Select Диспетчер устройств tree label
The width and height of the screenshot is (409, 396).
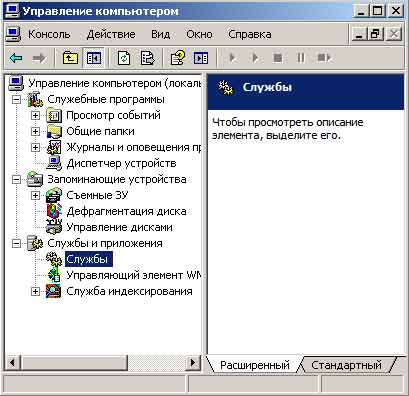tap(121, 163)
